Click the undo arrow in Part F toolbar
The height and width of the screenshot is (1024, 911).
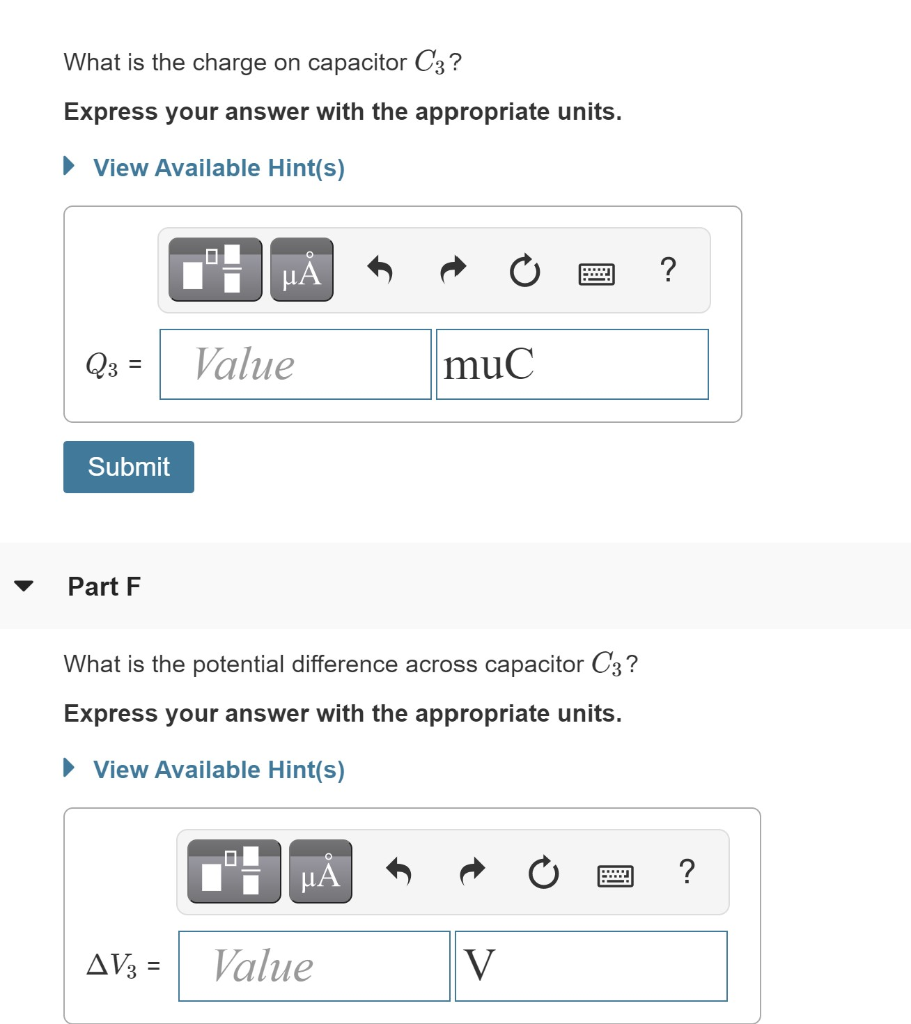click(x=398, y=871)
